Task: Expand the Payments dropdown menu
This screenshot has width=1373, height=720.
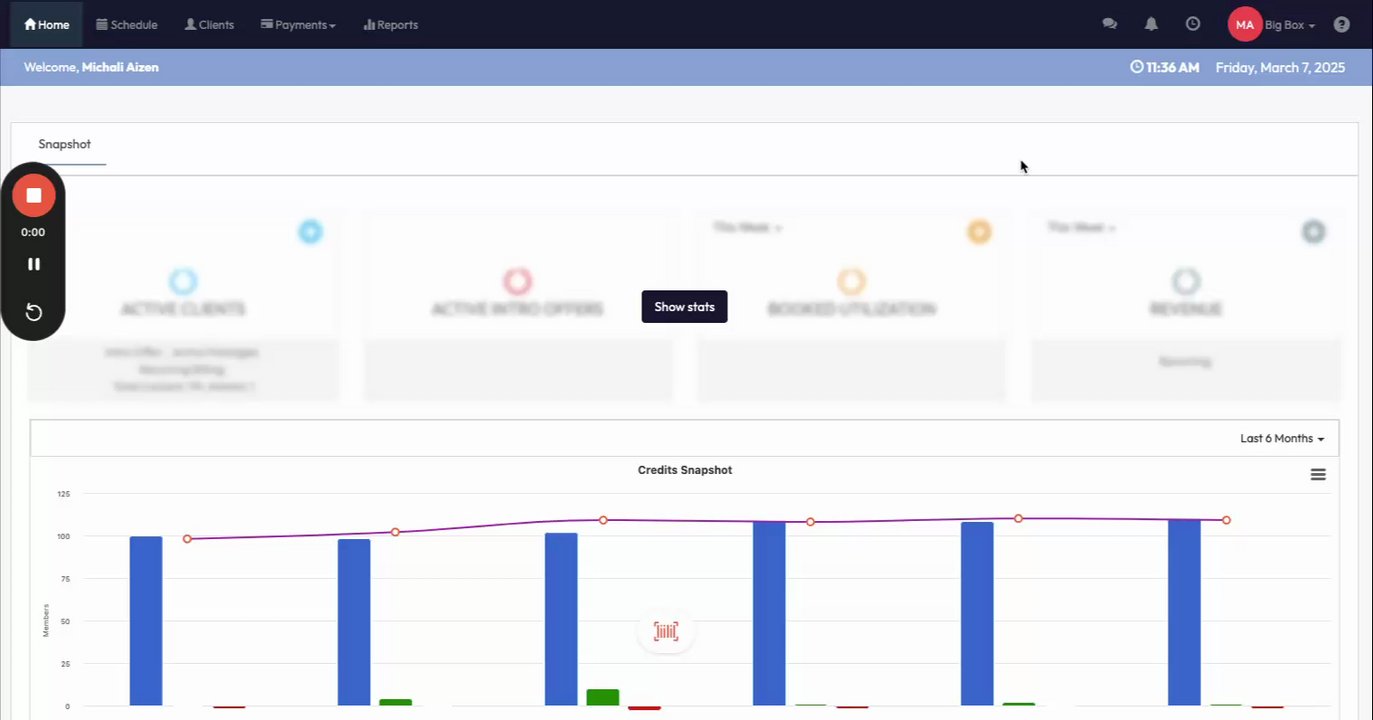Action: 298,24
